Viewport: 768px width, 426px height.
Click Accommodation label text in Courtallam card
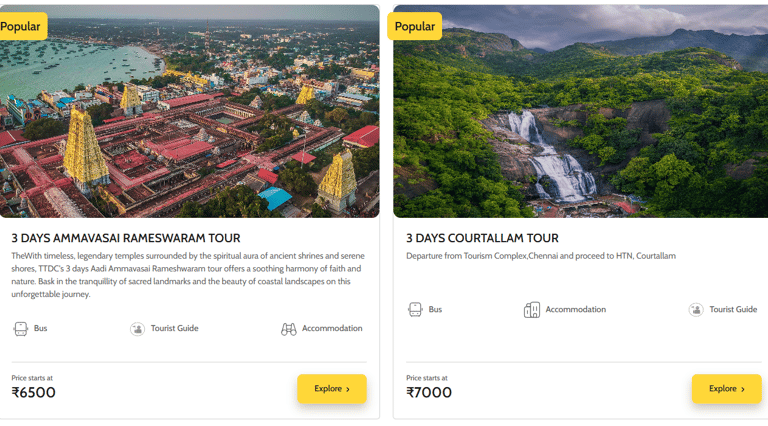pos(575,310)
